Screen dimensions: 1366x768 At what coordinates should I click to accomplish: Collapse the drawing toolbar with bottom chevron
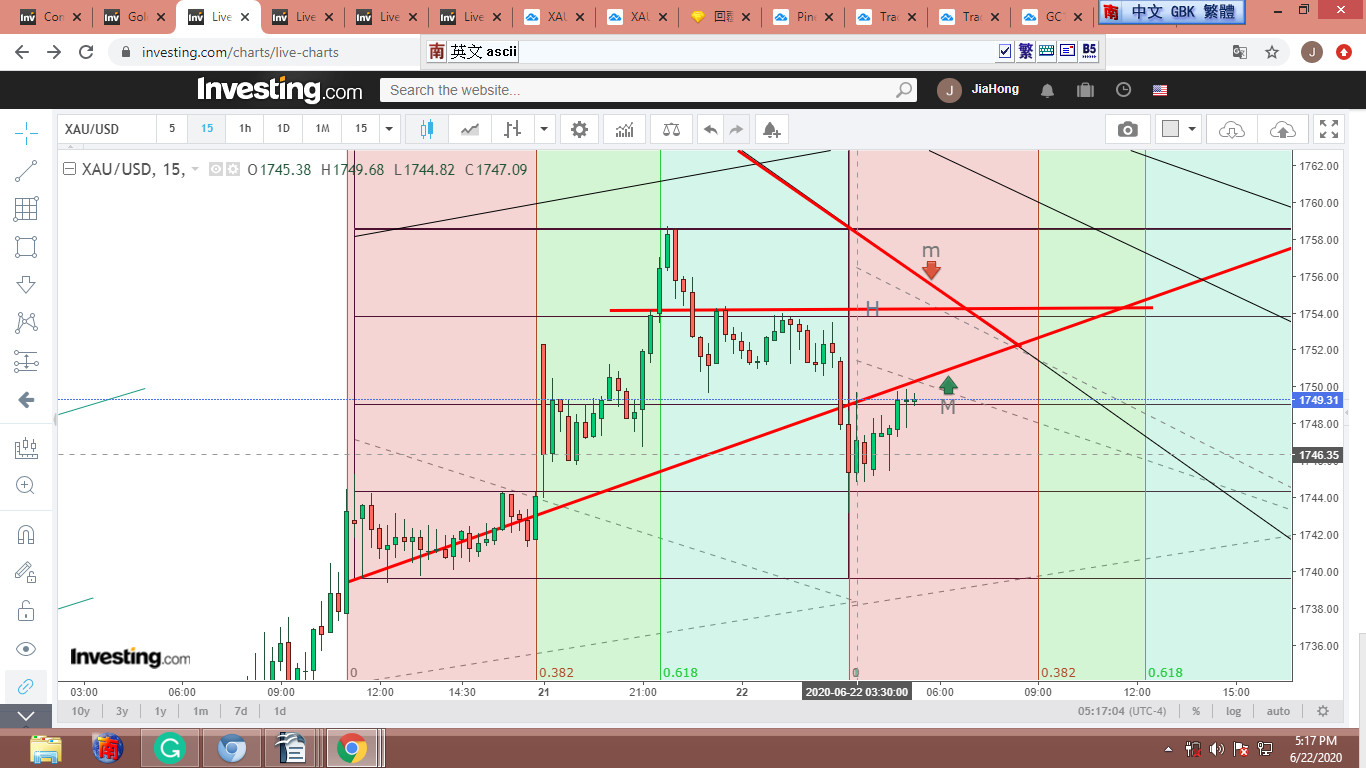click(26, 716)
